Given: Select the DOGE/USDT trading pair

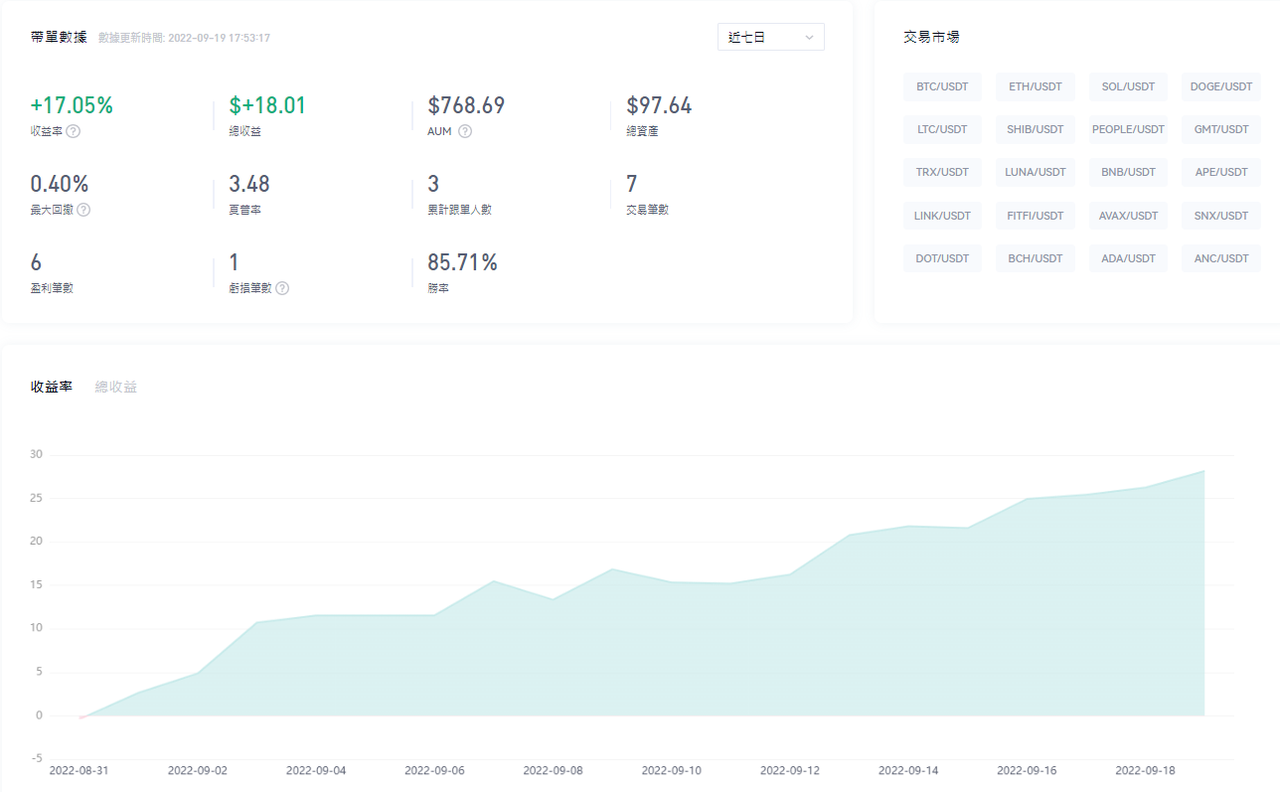Looking at the screenshot, I should [x=1221, y=87].
